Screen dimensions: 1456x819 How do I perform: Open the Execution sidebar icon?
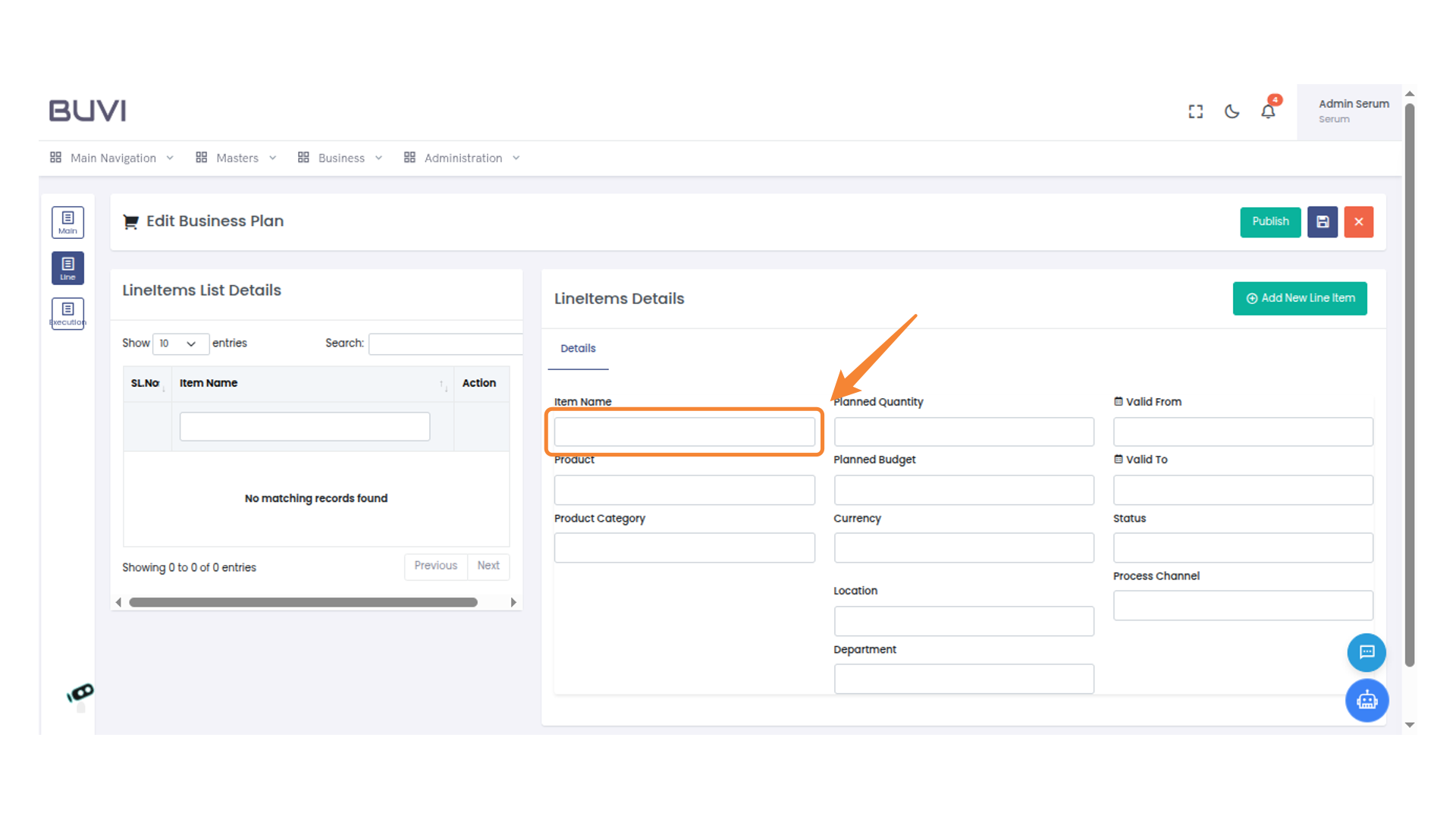pyautogui.click(x=67, y=313)
